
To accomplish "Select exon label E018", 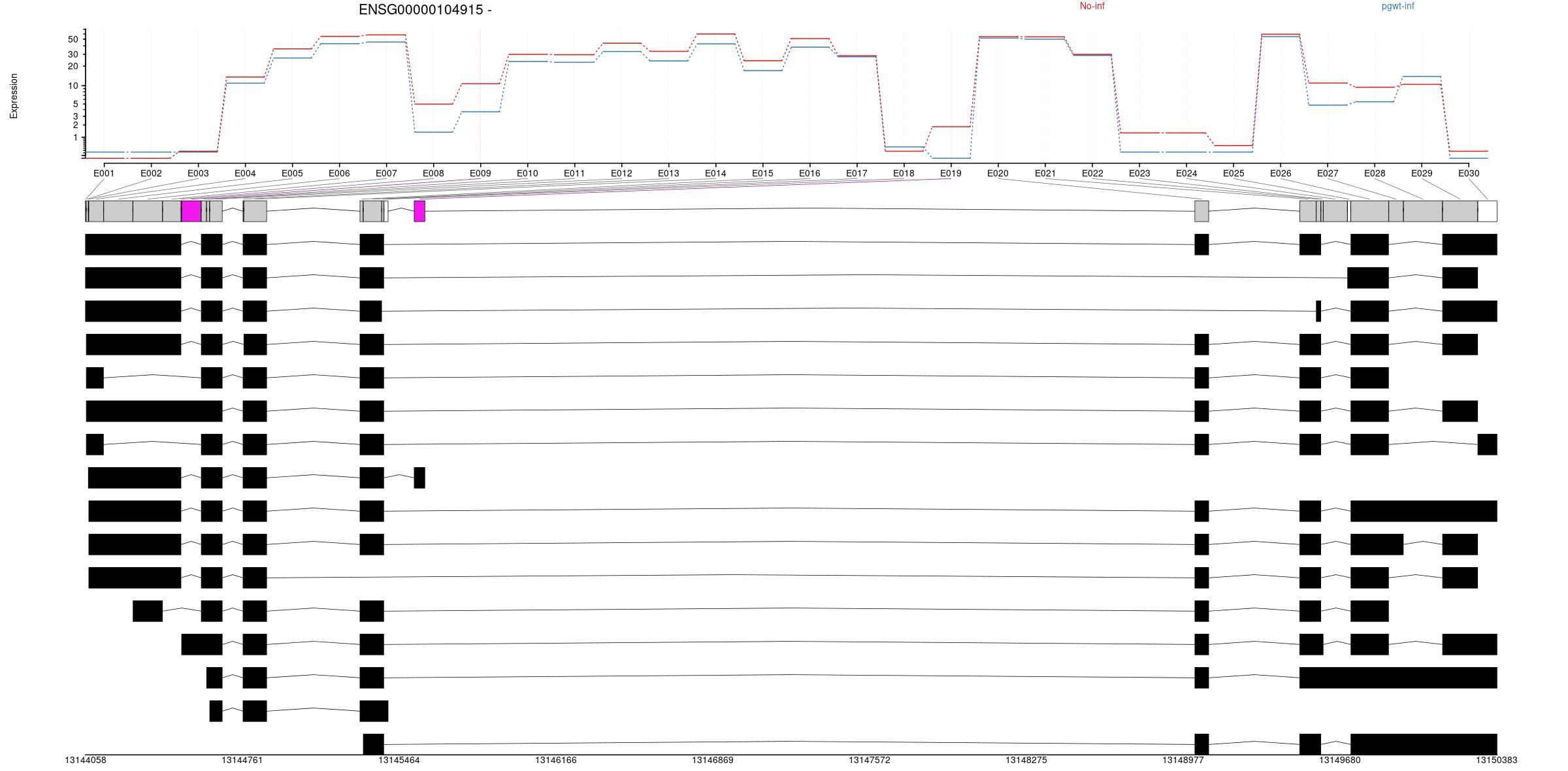I will [x=904, y=173].
